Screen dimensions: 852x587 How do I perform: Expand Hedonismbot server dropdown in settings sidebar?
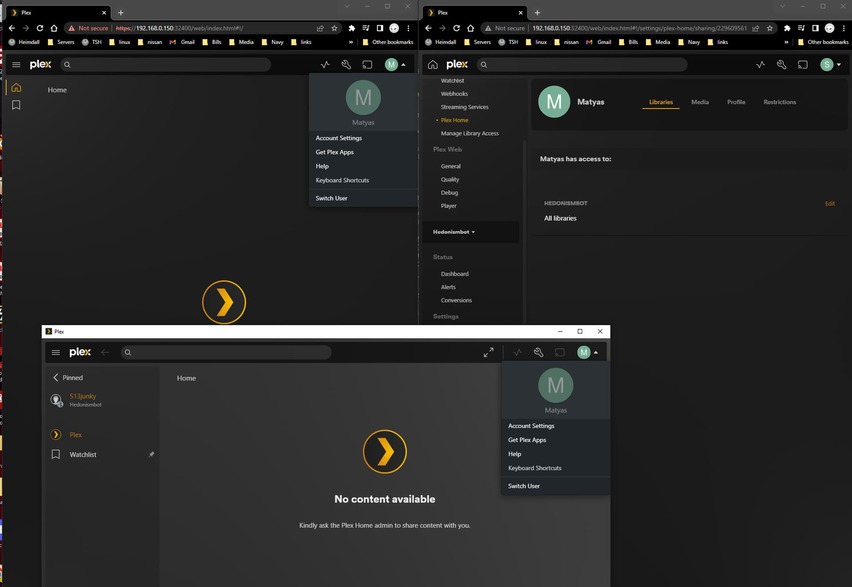(454, 232)
